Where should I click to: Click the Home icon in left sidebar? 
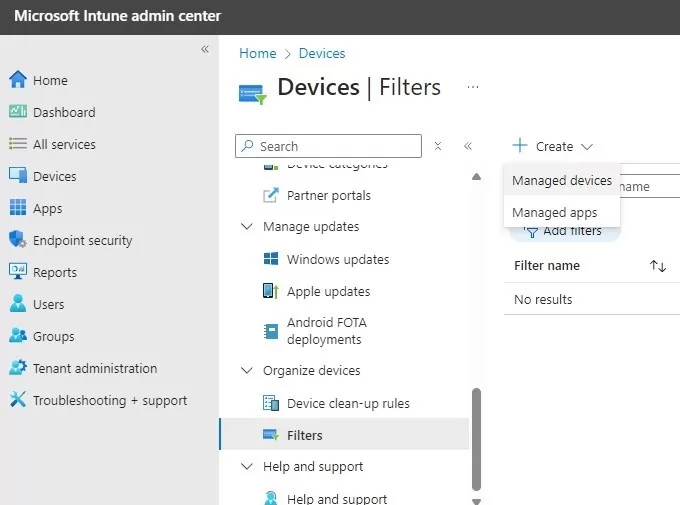(18, 79)
